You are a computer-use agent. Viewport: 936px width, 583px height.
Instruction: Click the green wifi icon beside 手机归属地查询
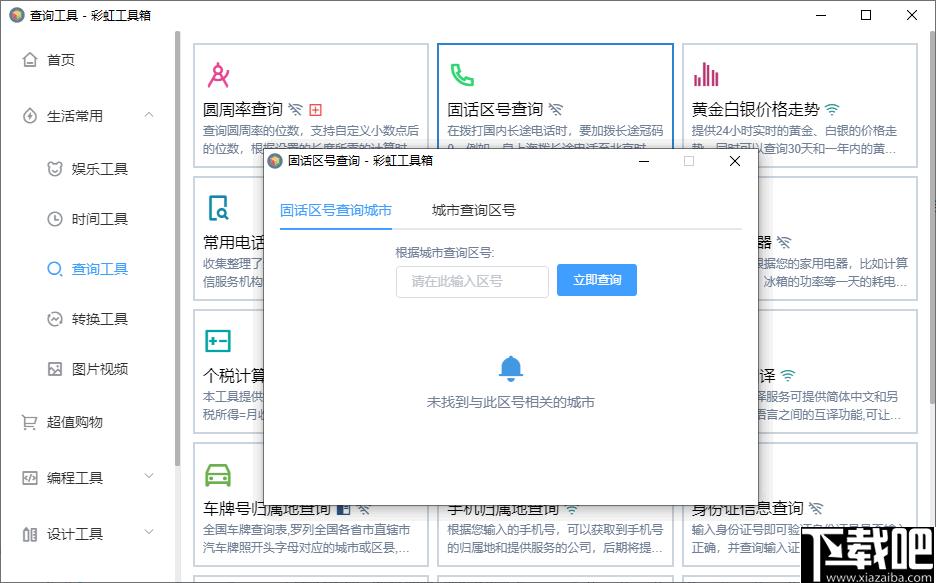pyautogui.click(x=572, y=510)
